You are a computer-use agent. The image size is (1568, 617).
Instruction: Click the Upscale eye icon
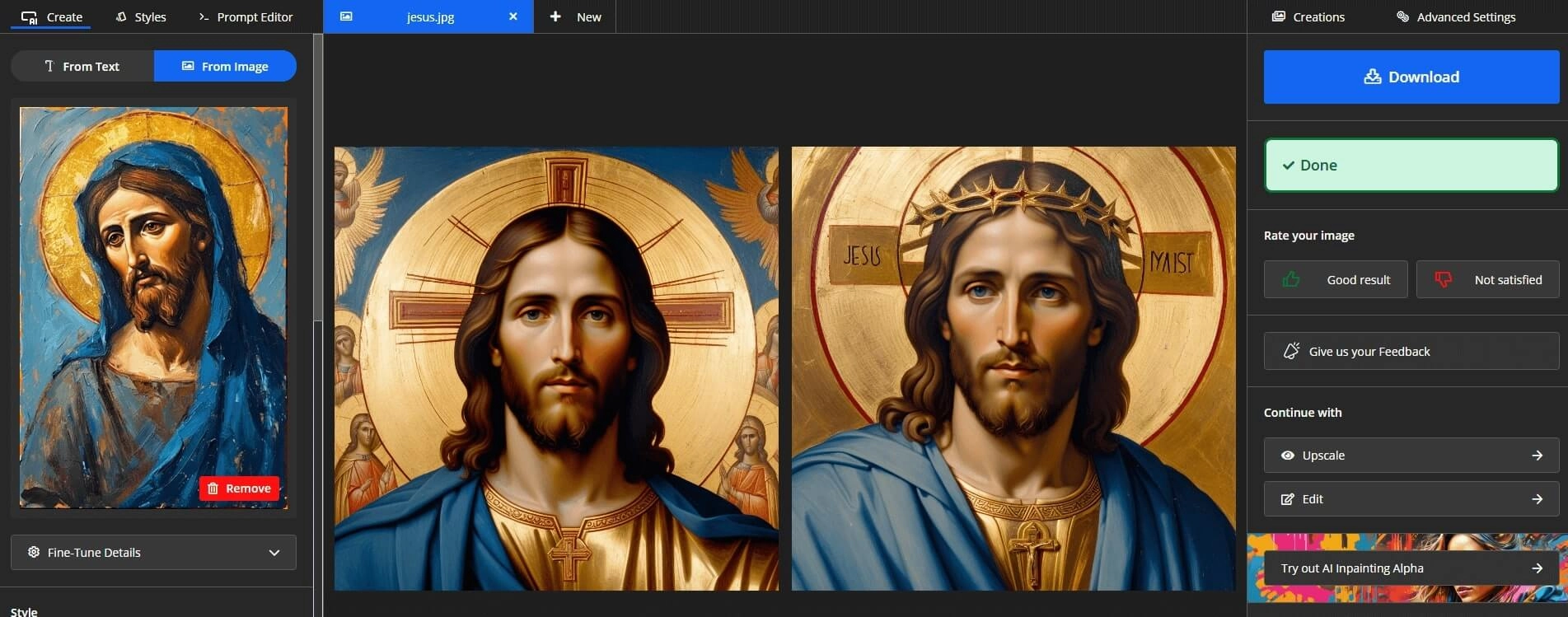[x=1287, y=455]
